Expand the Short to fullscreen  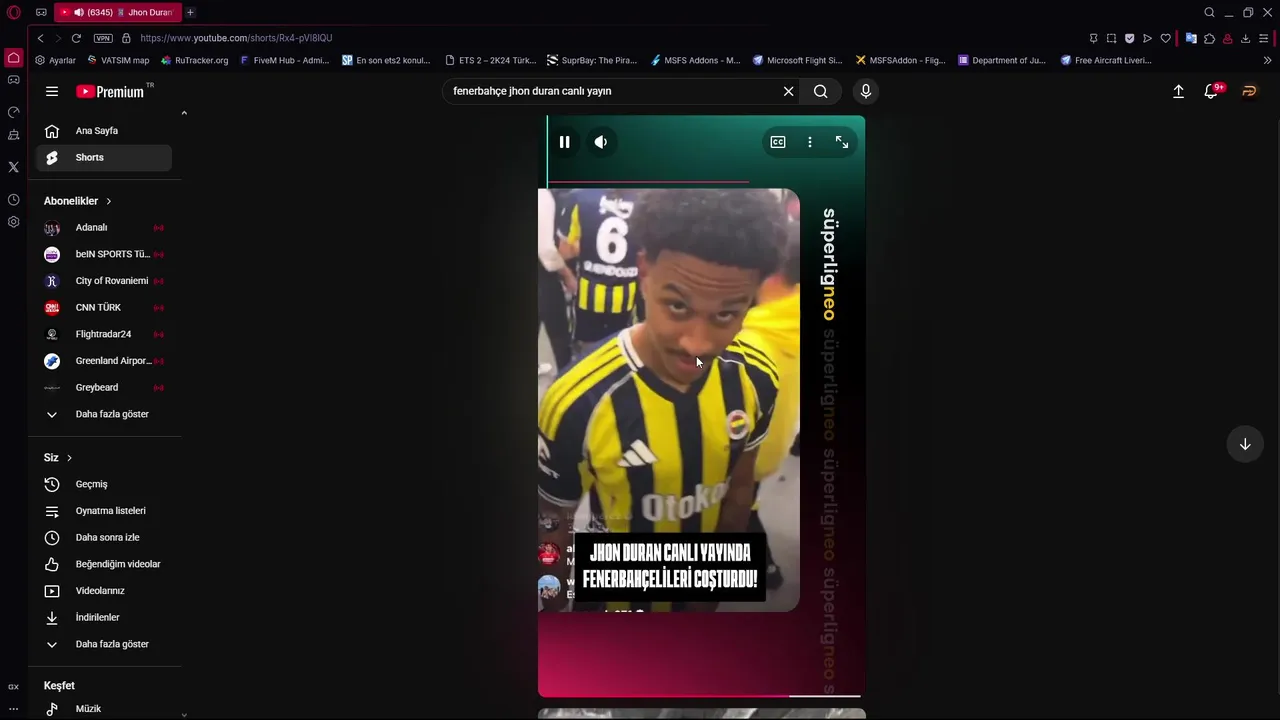click(x=842, y=142)
